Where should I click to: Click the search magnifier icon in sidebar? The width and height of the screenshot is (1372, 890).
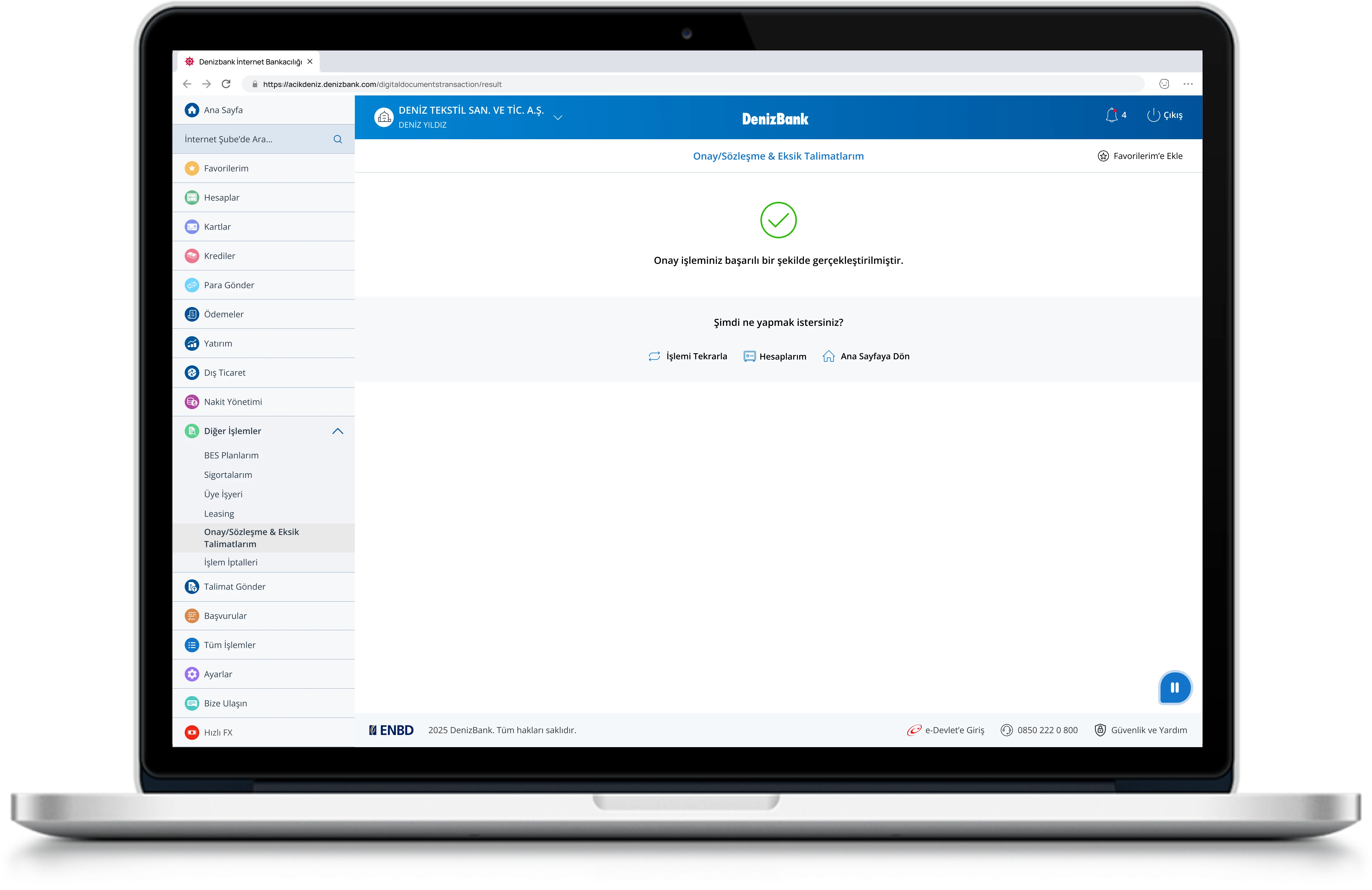click(338, 140)
